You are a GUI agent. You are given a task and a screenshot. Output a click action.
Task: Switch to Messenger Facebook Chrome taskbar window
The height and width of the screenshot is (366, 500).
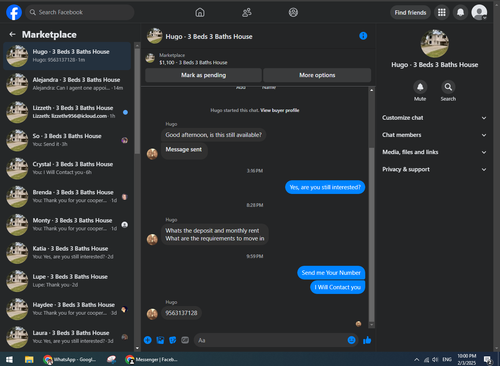click(152, 359)
